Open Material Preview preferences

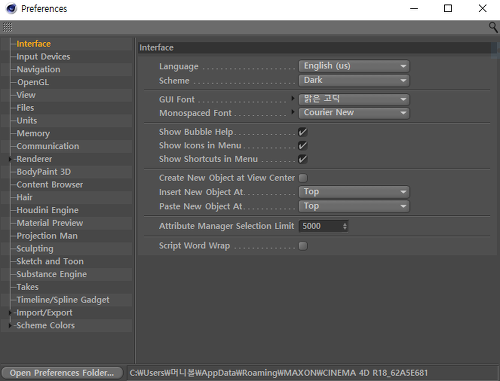(50, 223)
